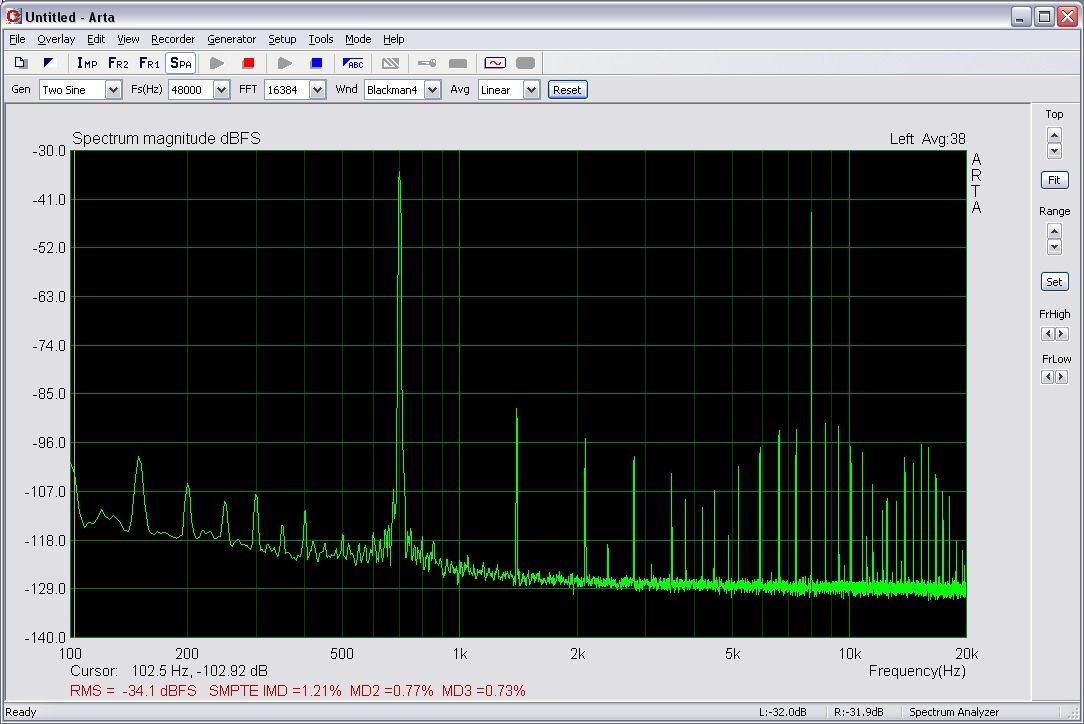
Task: Click the 'Left Avg:38' label
Action: click(928, 139)
